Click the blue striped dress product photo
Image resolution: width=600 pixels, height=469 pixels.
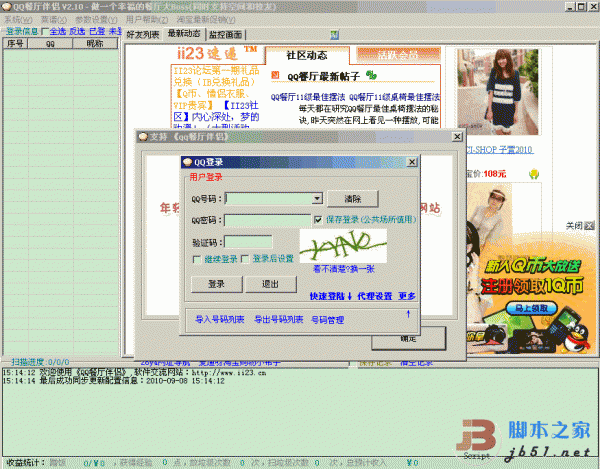(497, 92)
